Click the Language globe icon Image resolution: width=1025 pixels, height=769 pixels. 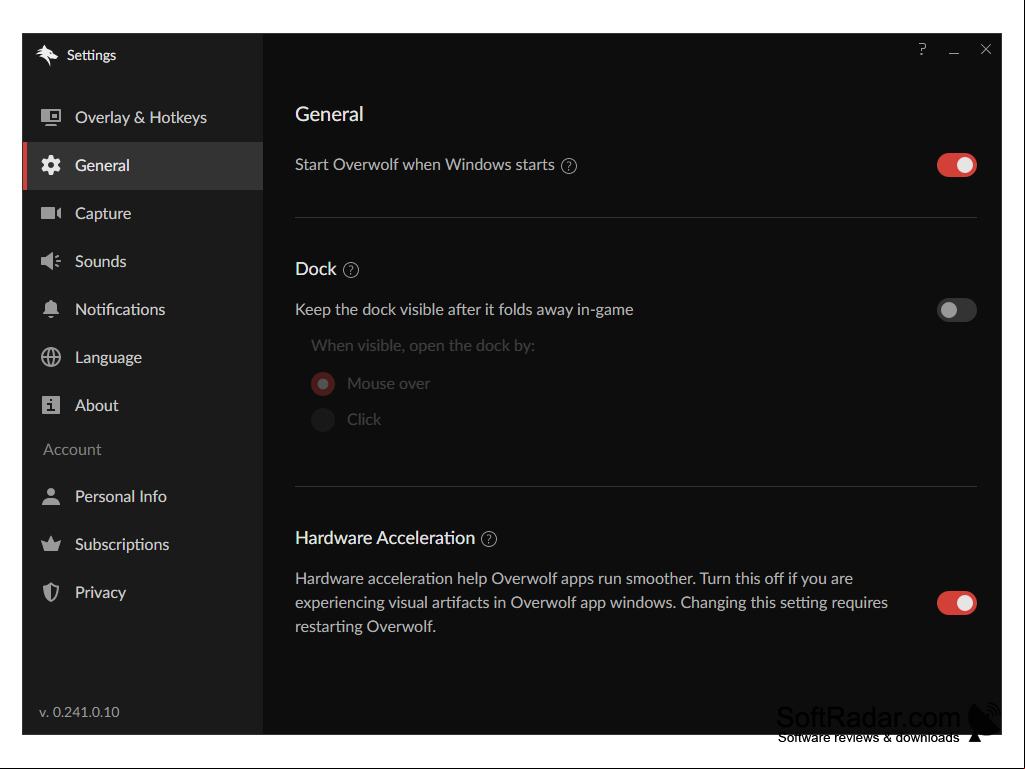coord(51,357)
